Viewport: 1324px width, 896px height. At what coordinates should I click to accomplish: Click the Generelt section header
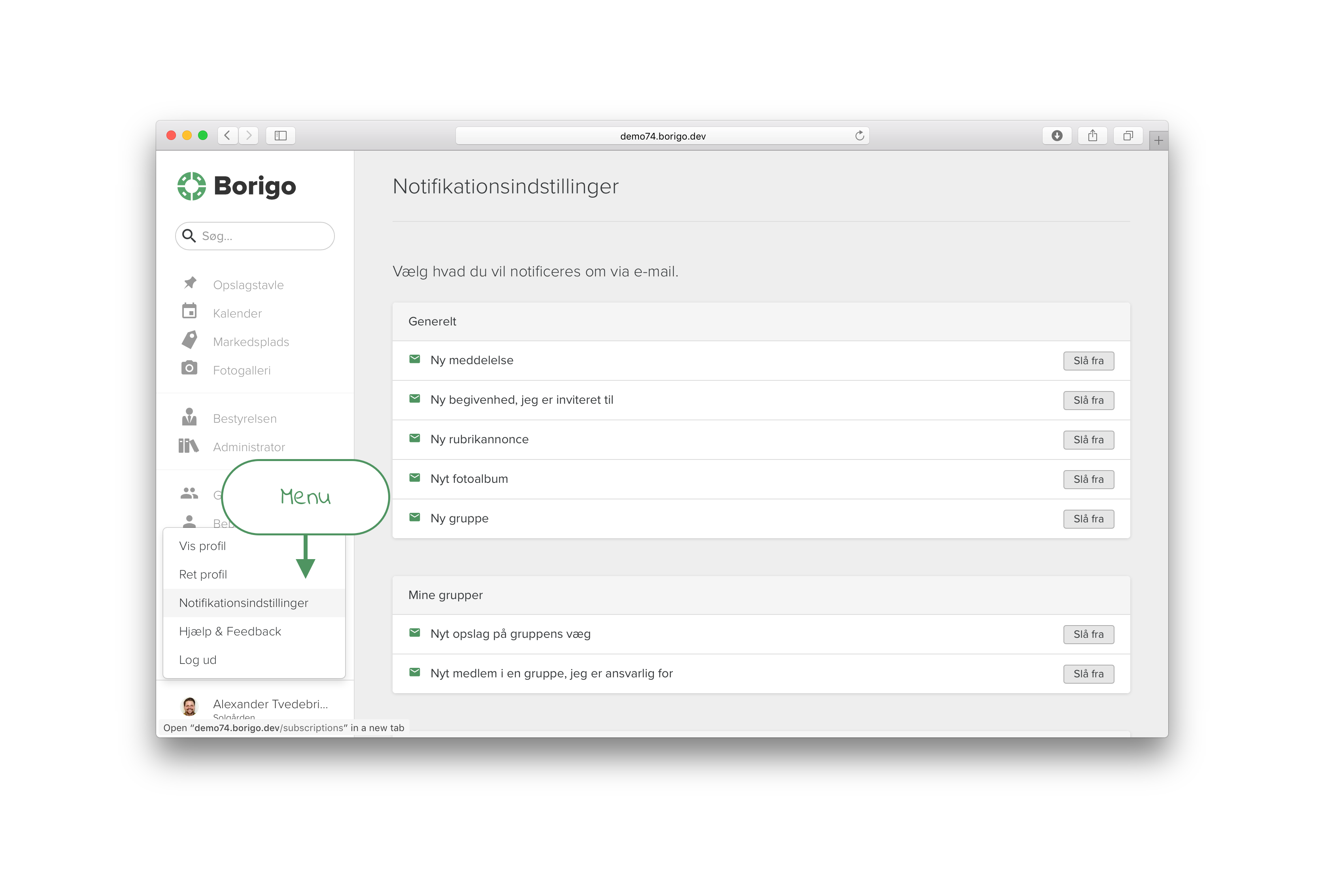coord(761,321)
